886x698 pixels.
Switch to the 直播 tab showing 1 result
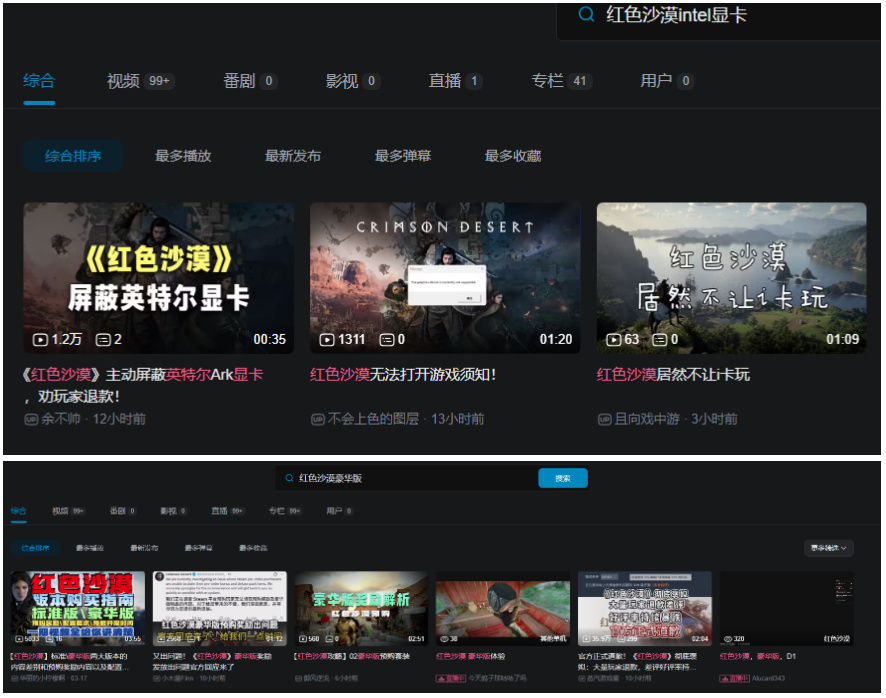tap(454, 81)
